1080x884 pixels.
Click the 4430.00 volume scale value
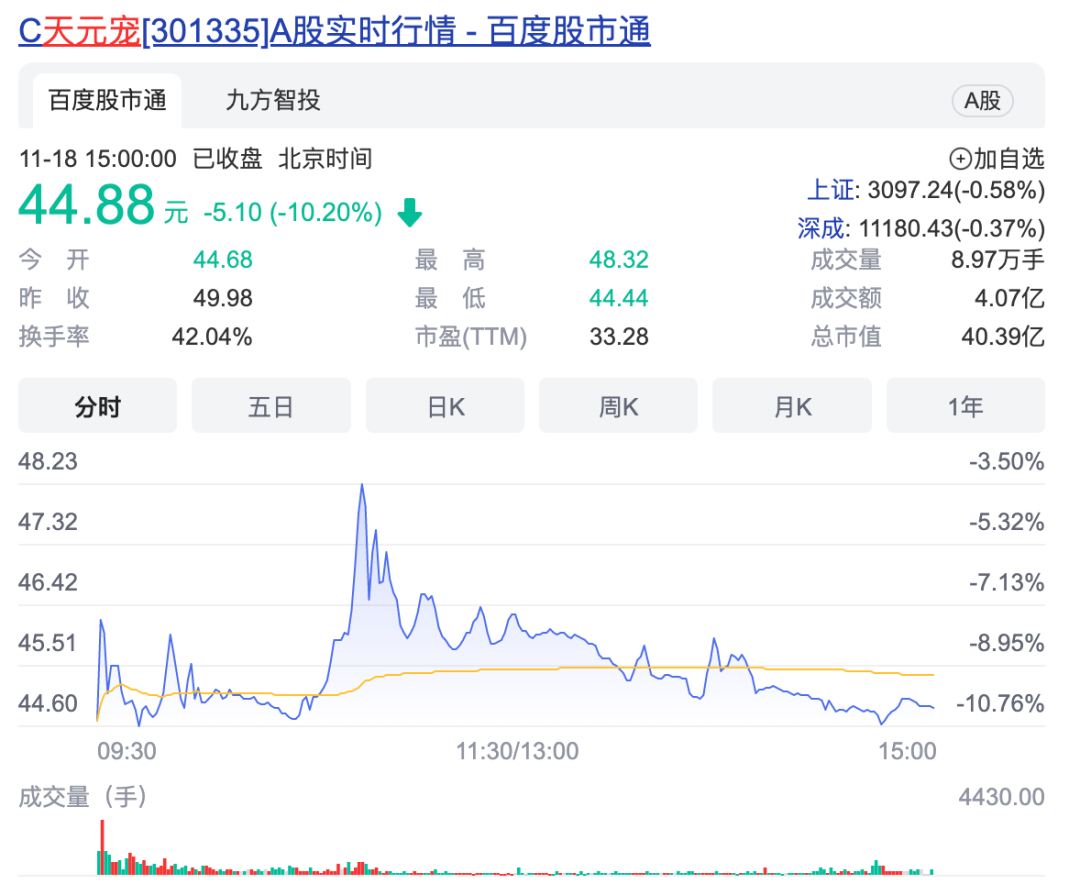1001,797
